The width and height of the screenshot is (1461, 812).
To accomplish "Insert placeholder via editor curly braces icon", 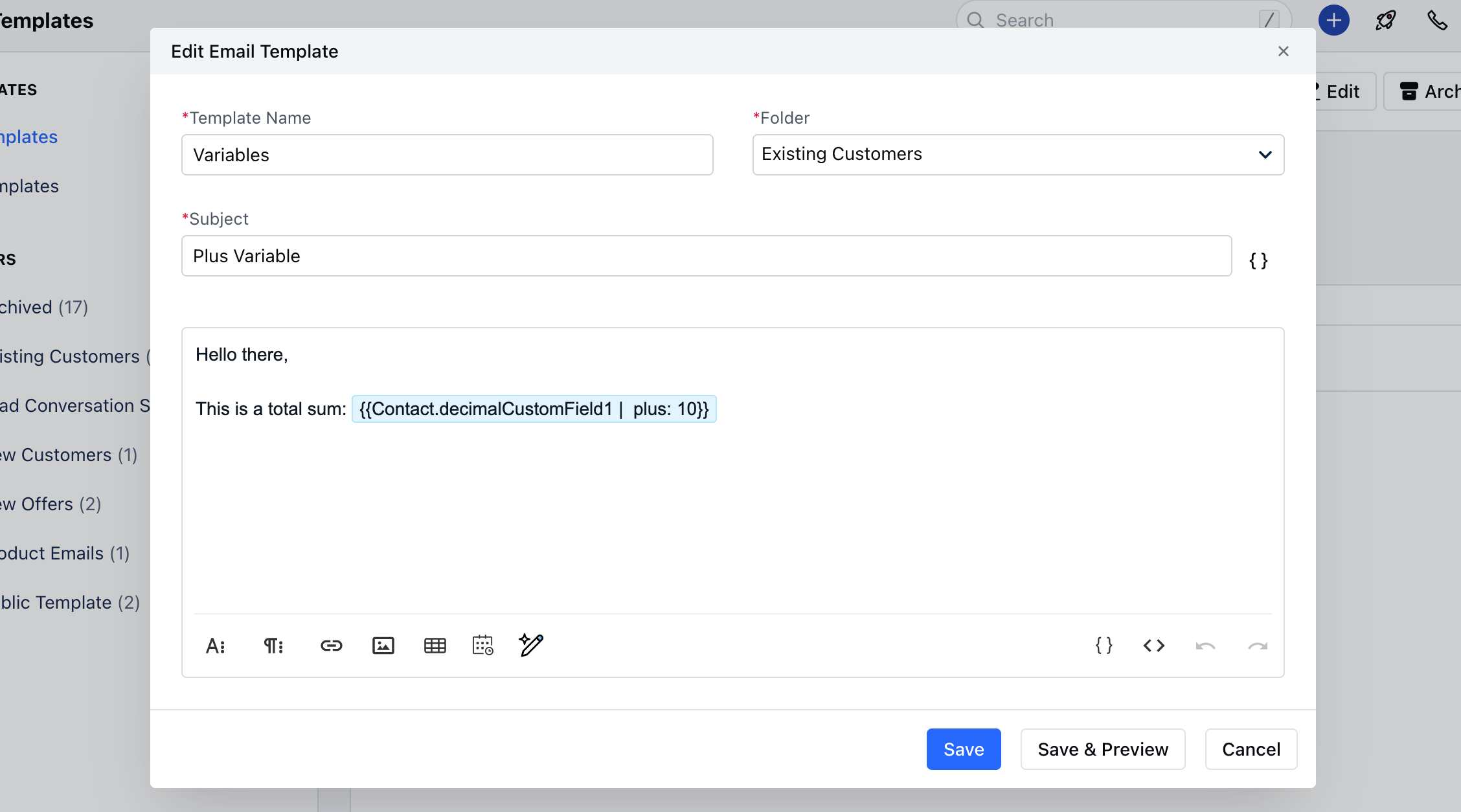I will (x=1104, y=646).
